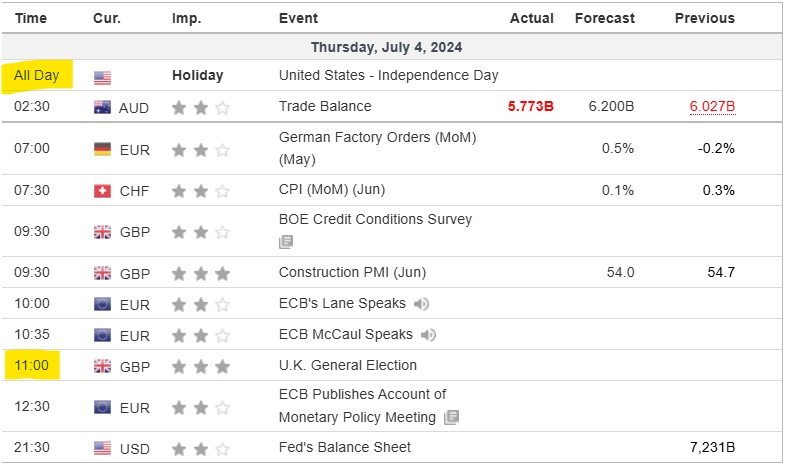Open the document icon under BOE Credit Conditions Survey
The width and height of the screenshot is (792, 466).
[286, 241]
